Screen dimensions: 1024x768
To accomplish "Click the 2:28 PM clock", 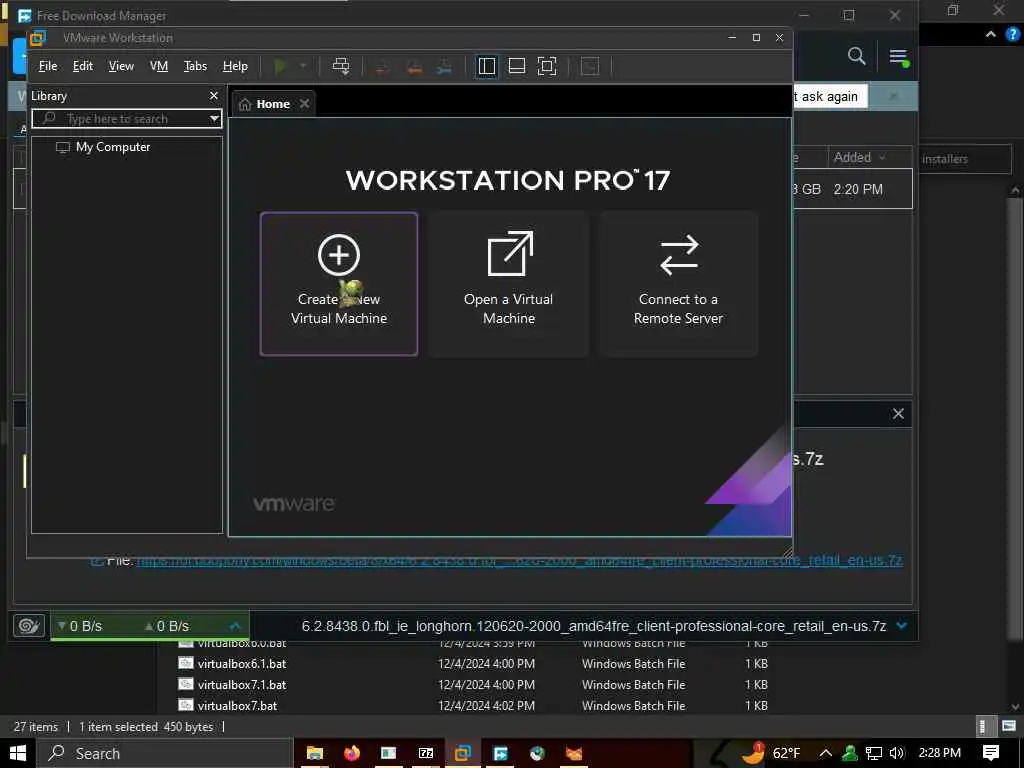I will 940,753.
